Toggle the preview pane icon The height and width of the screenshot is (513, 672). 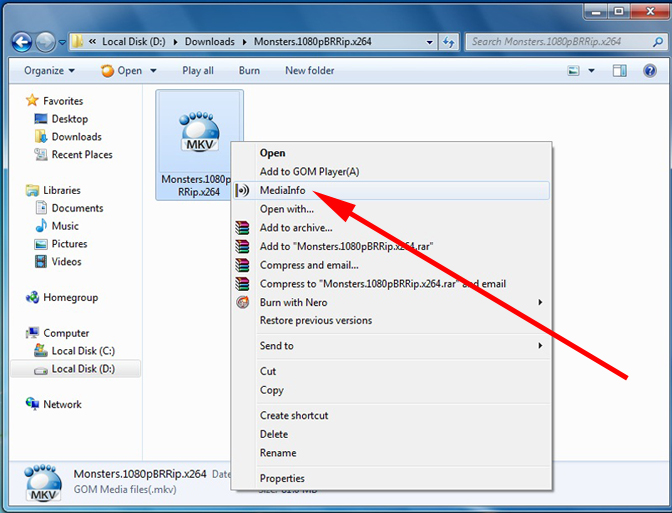coord(620,71)
